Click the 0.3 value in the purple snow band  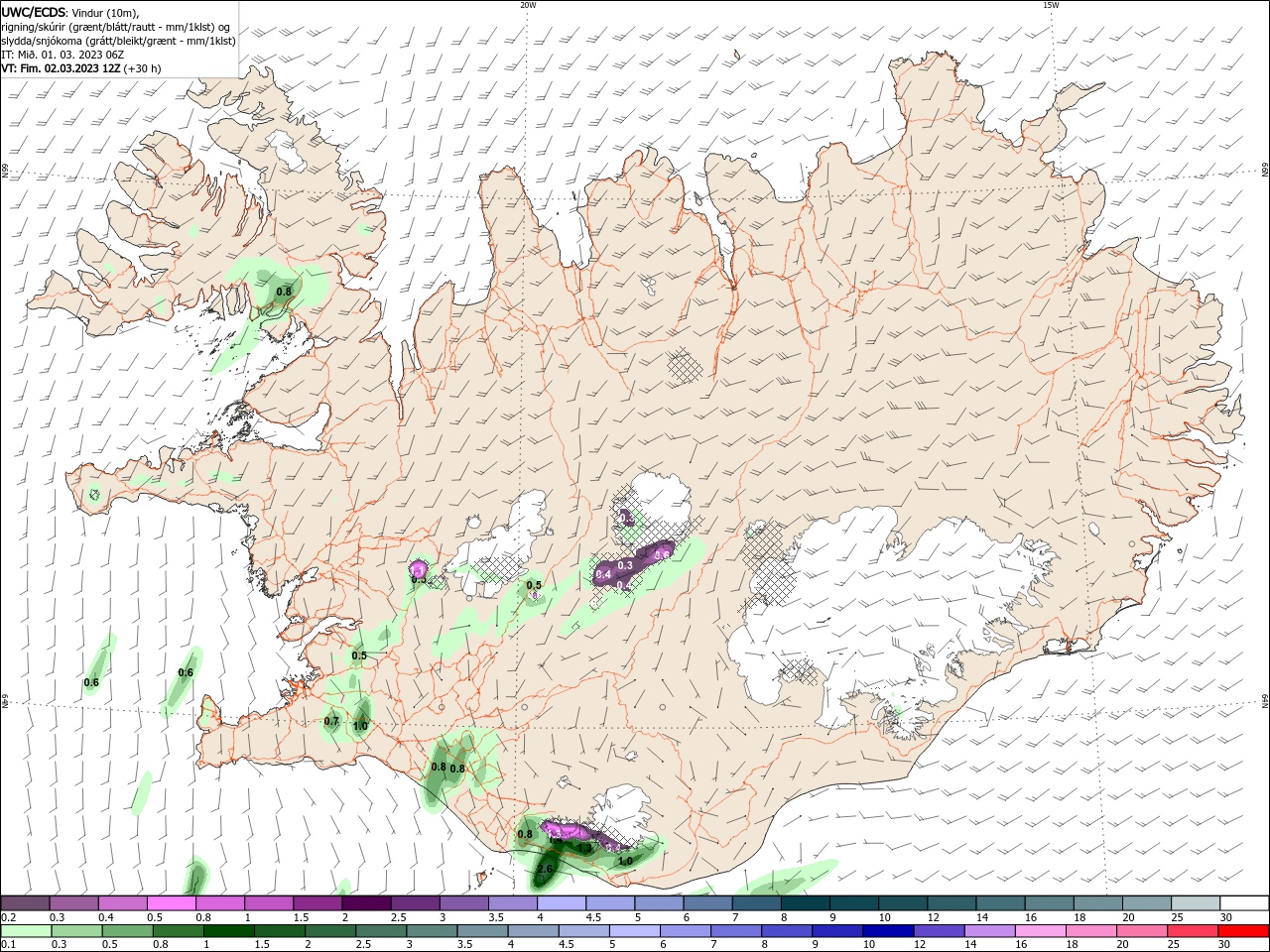(625, 565)
